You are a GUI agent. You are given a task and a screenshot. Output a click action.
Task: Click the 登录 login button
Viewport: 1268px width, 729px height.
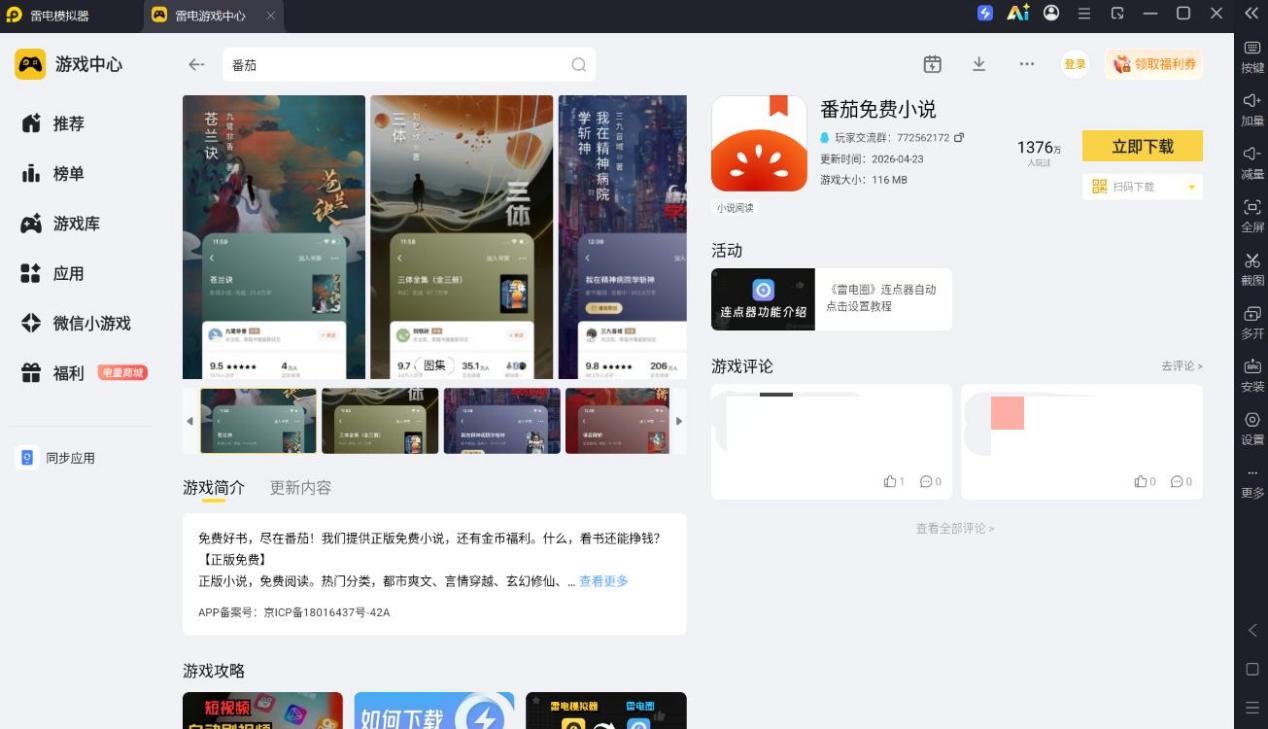pyautogui.click(x=1075, y=64)
